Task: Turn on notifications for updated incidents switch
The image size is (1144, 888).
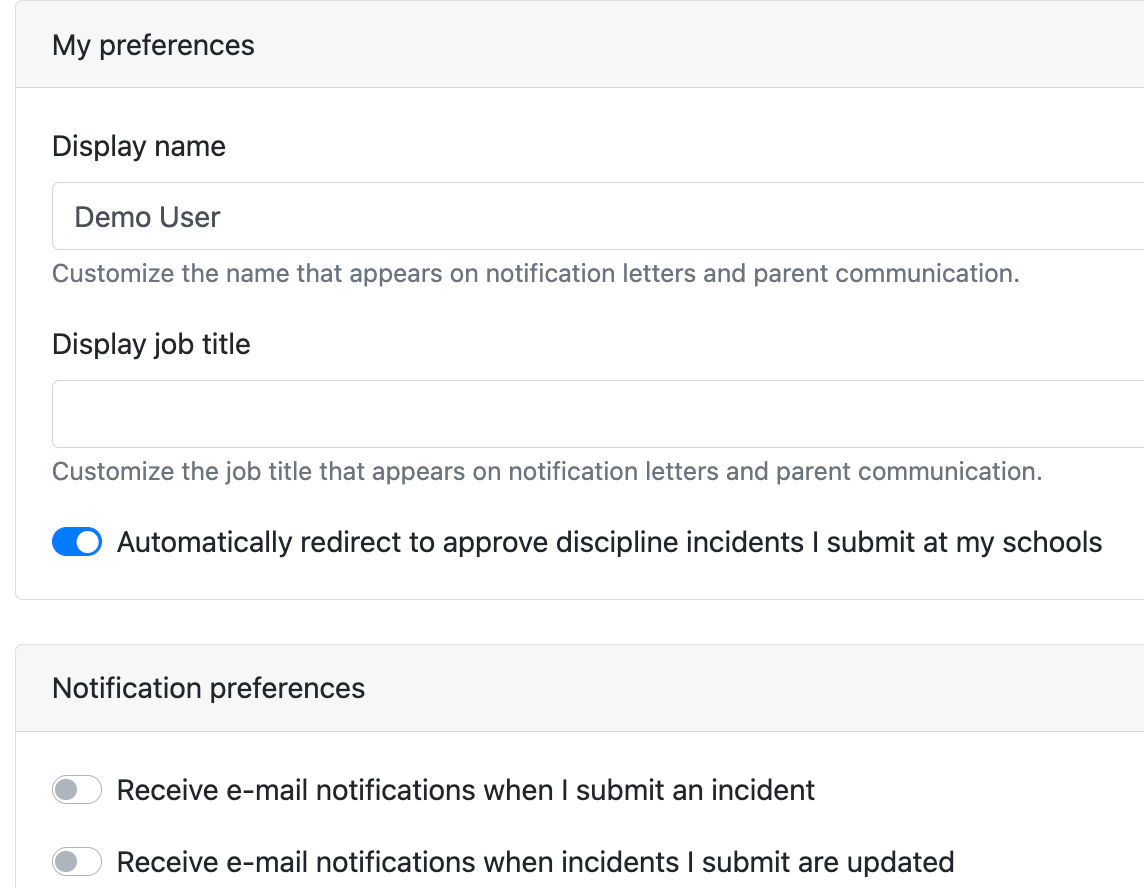Action: tap(77, 861)
